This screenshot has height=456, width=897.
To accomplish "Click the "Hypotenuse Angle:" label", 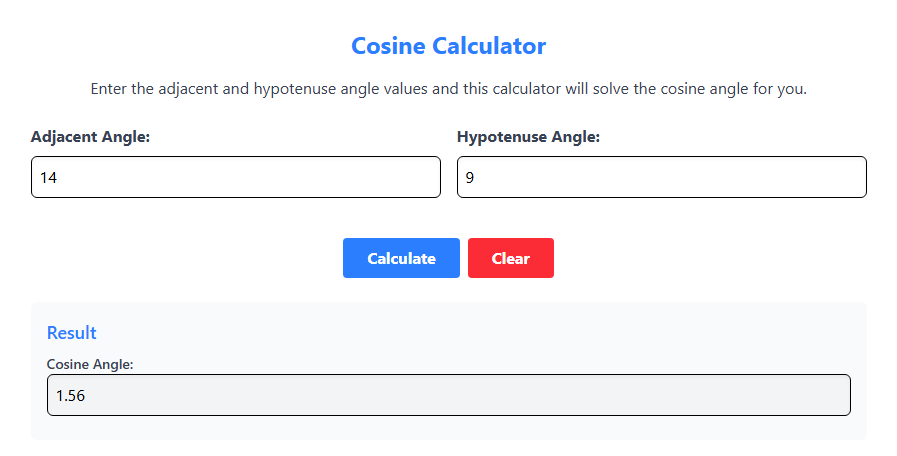I will 528,137.
